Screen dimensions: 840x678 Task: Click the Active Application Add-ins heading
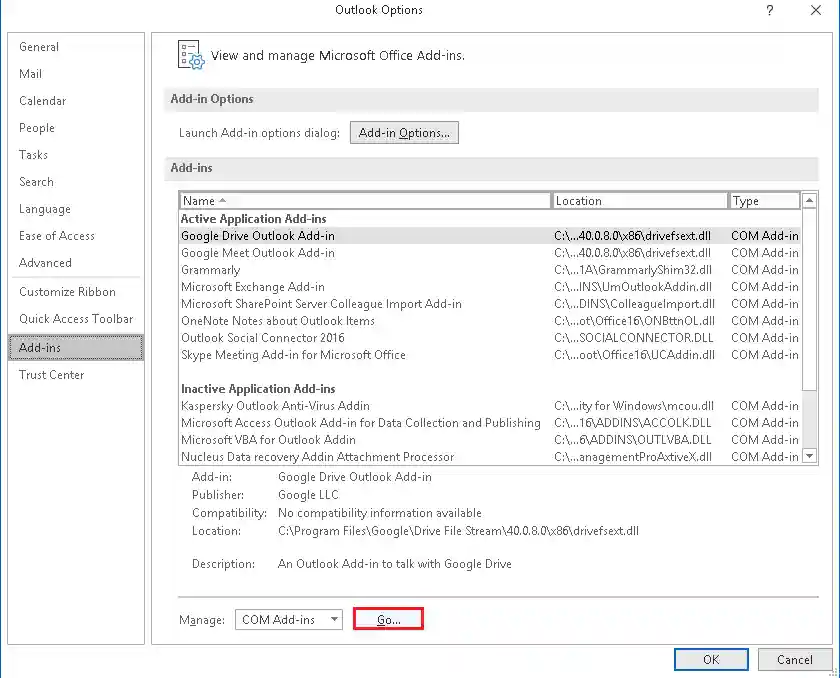click(253, 219)
